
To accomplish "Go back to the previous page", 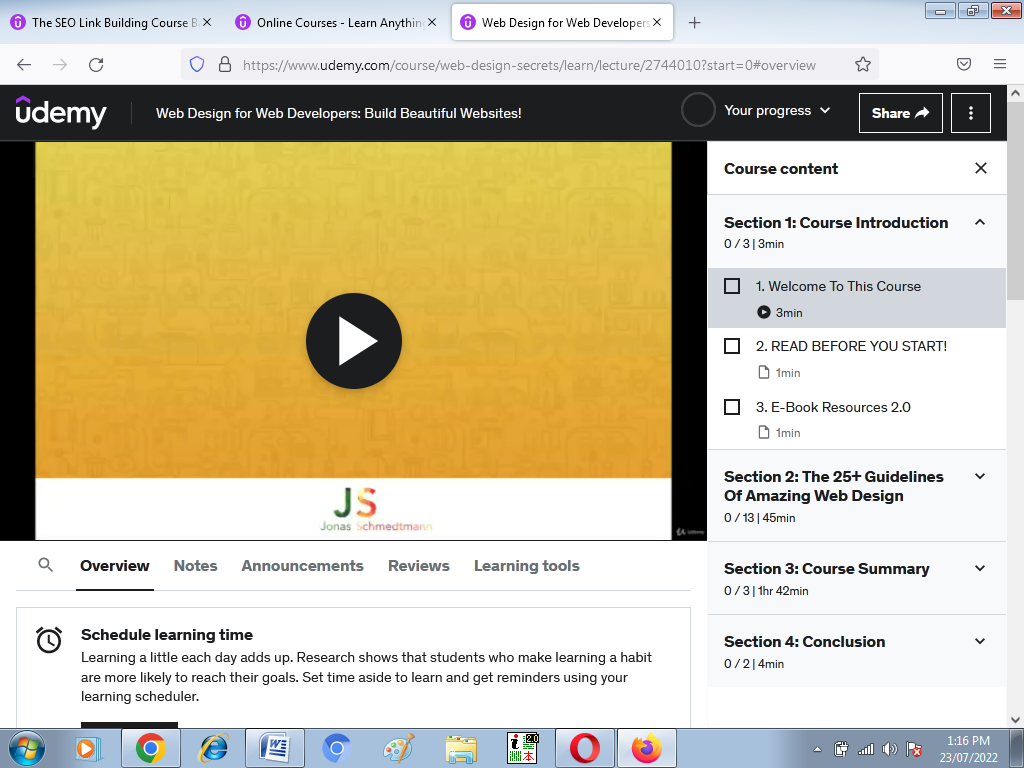I will 24,65.
